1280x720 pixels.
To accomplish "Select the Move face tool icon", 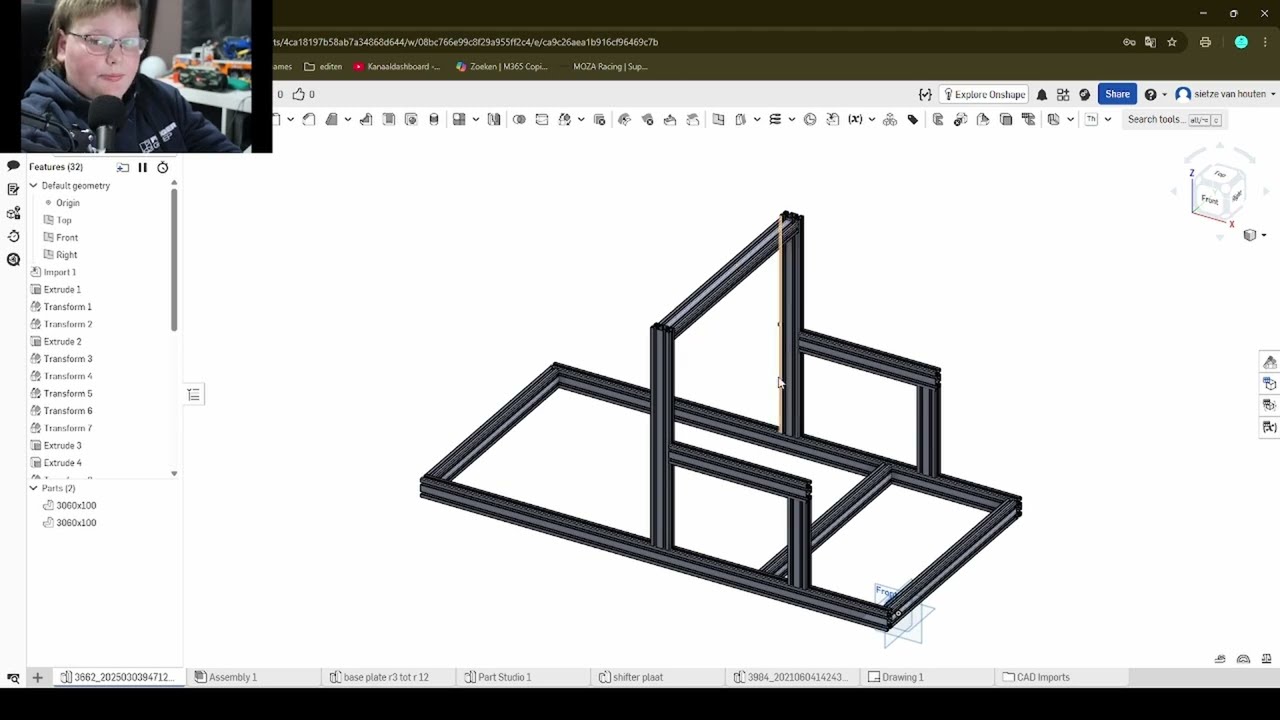I will tap(670, 120).
